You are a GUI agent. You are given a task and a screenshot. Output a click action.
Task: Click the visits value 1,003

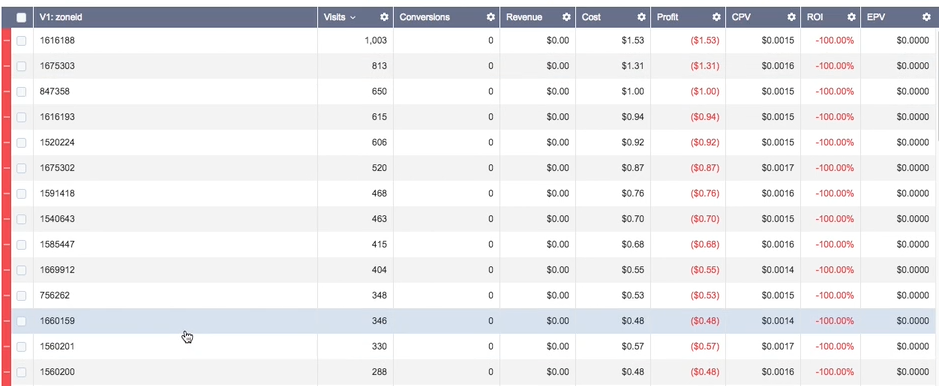coord(375,41)
